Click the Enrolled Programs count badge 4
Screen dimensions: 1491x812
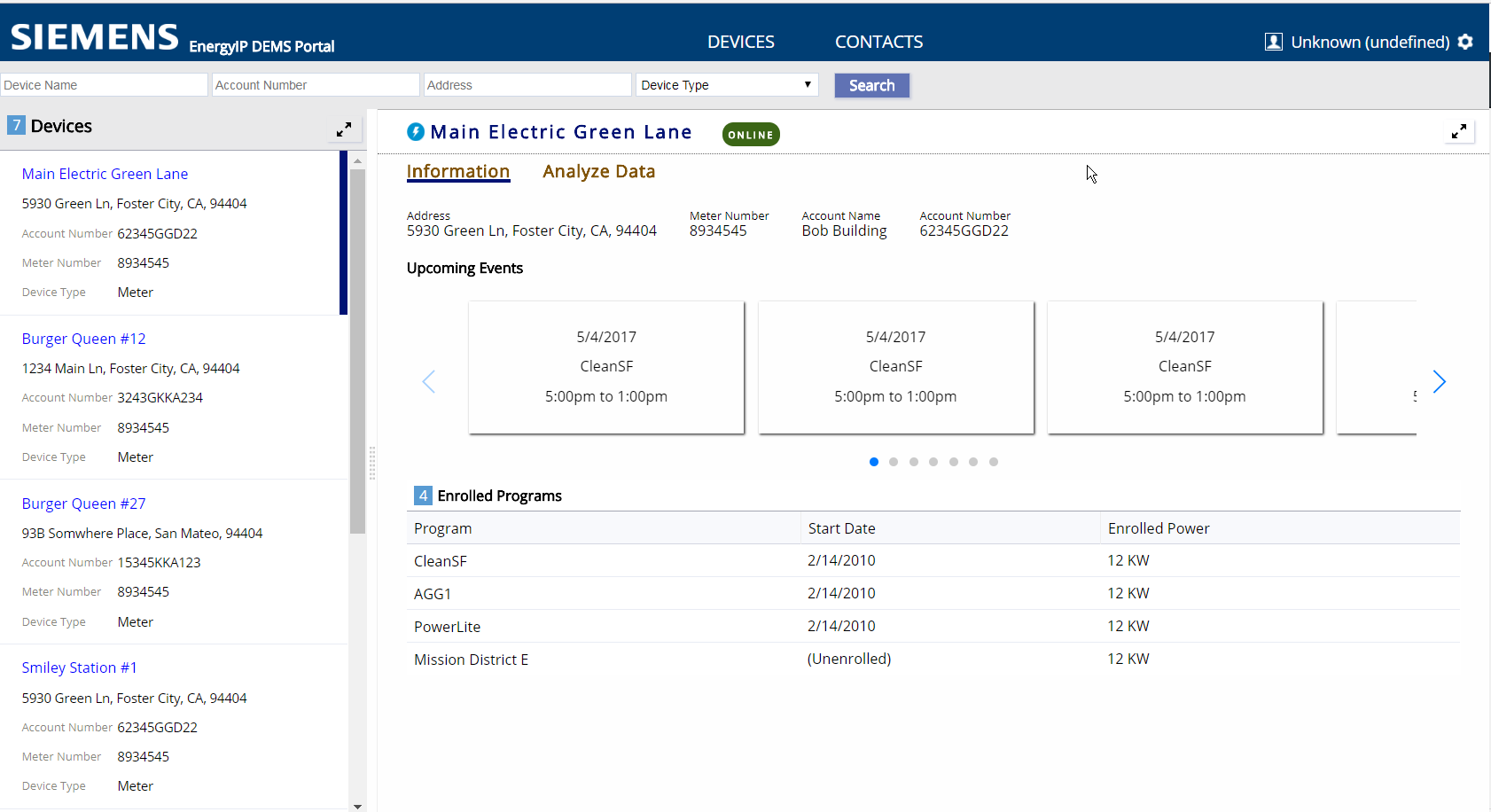pyautogui.click(x=423, y=496)
